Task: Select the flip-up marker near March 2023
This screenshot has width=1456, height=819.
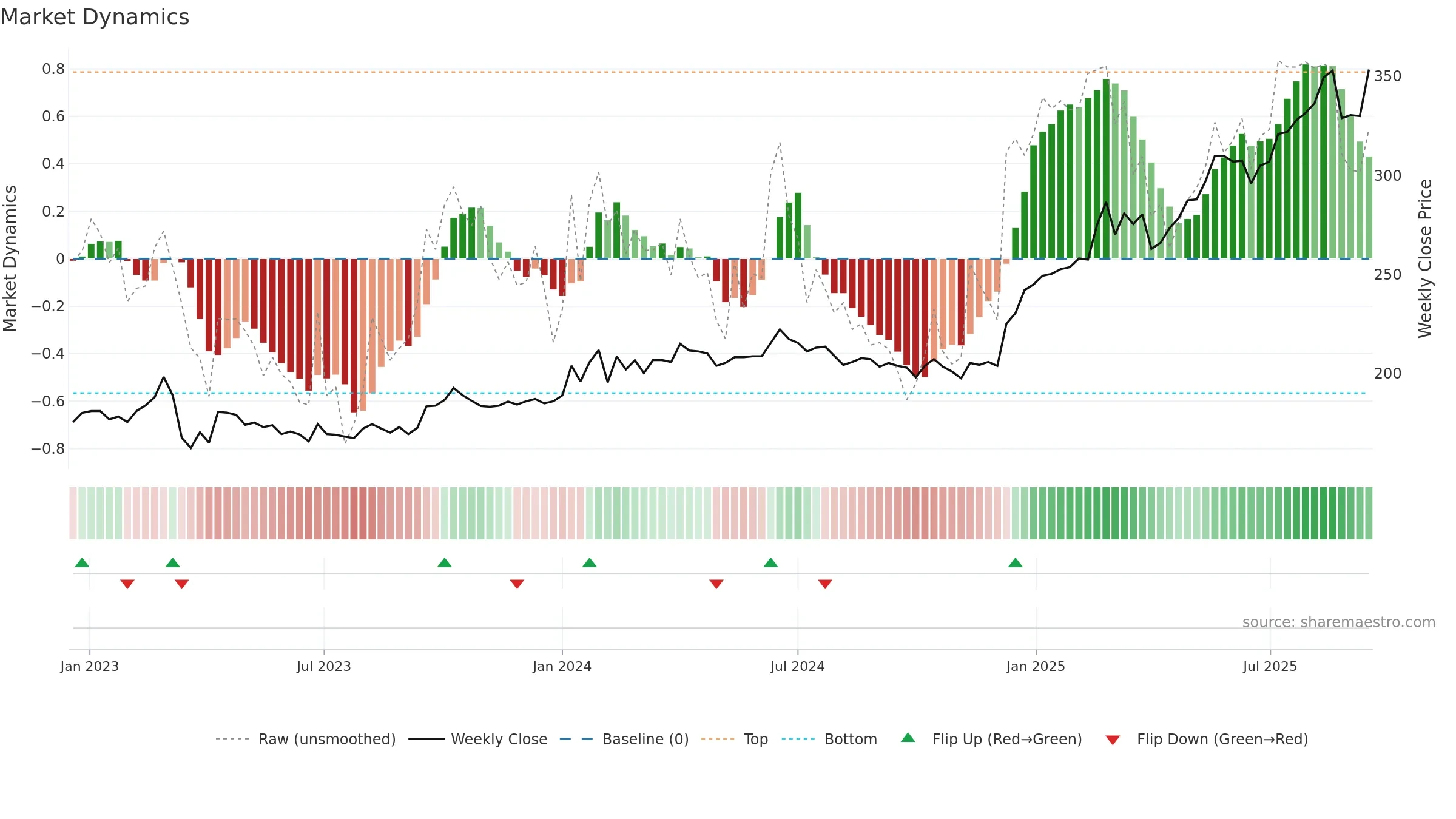Action: [x=173, y=562]
